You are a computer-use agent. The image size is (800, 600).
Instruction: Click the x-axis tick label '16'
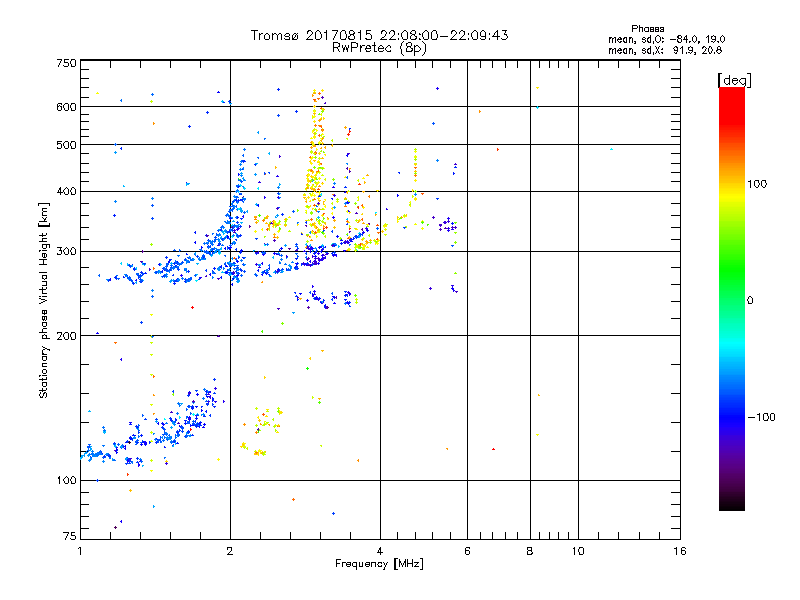680,551
